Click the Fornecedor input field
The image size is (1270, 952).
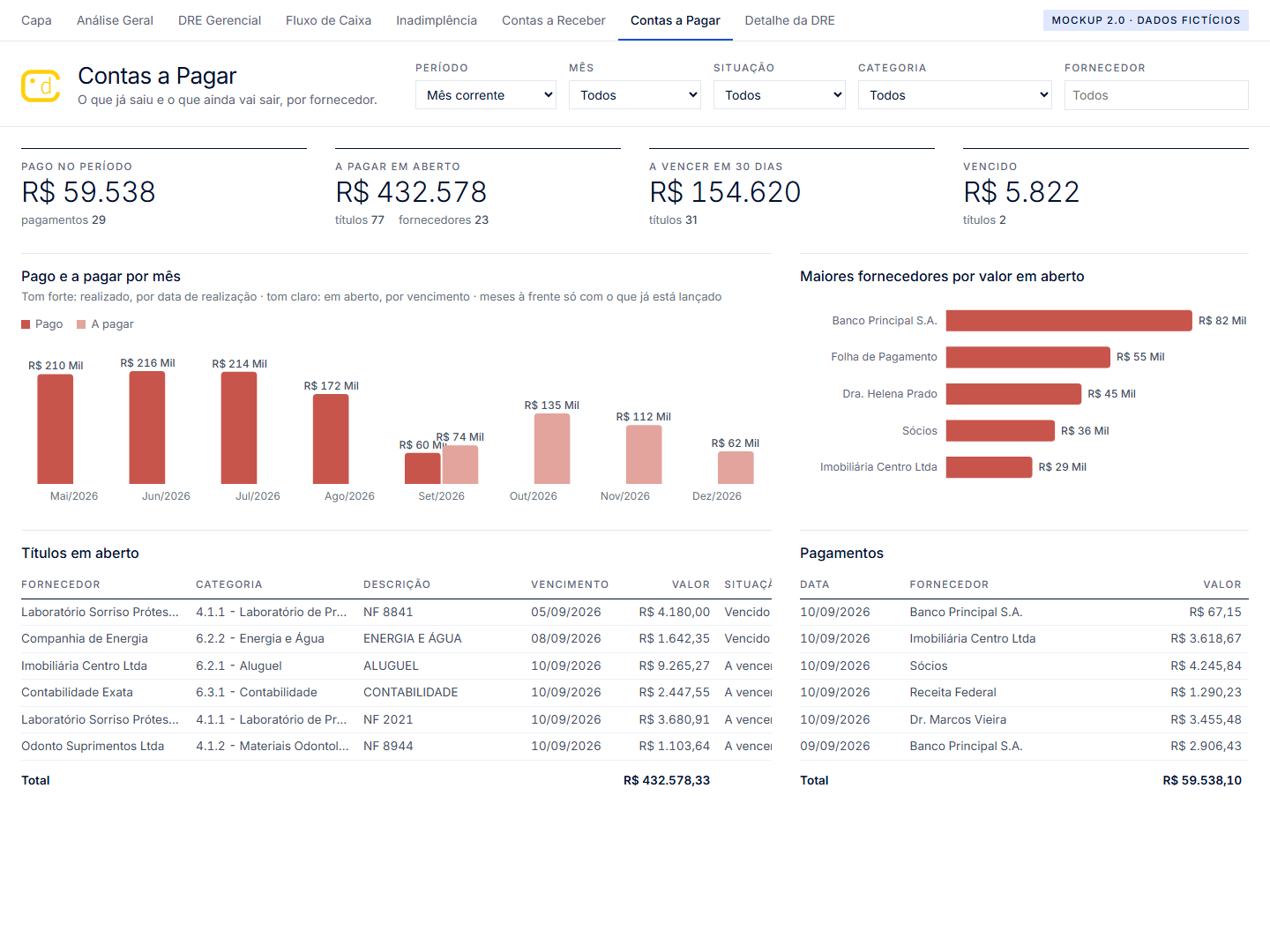1156,95
